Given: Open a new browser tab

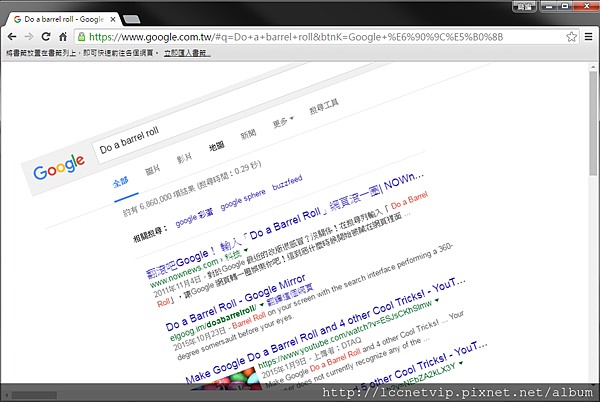Looking at the screenshot, I should [133, 19].
